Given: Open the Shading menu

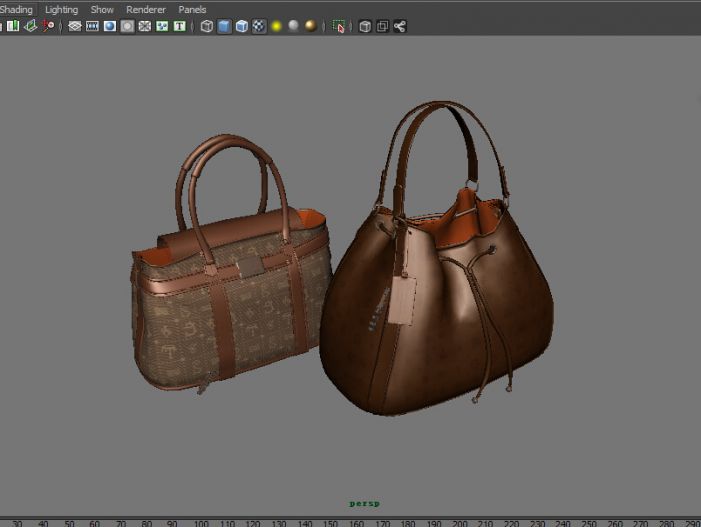Looking at the screenshot, I should (16, 9).
